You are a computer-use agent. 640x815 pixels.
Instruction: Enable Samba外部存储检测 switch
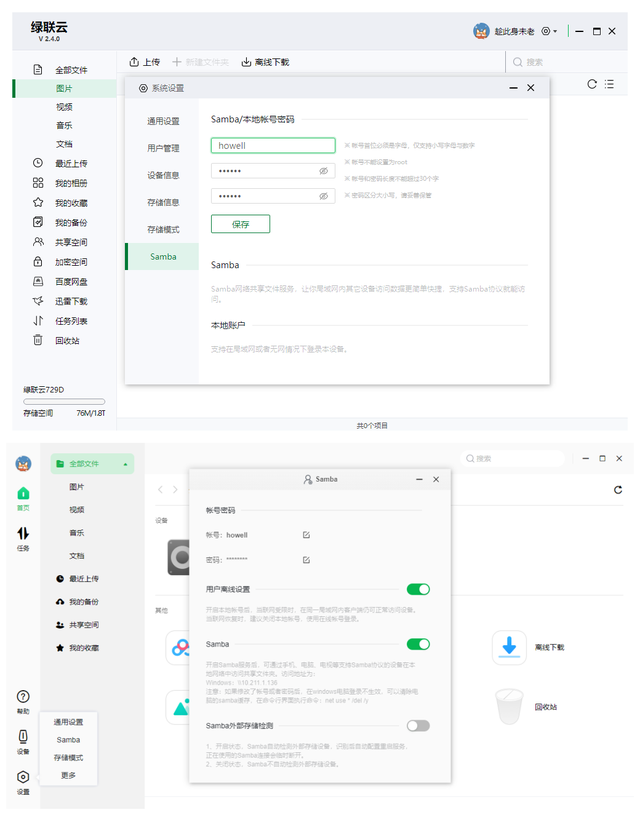[x=418, y=726]
